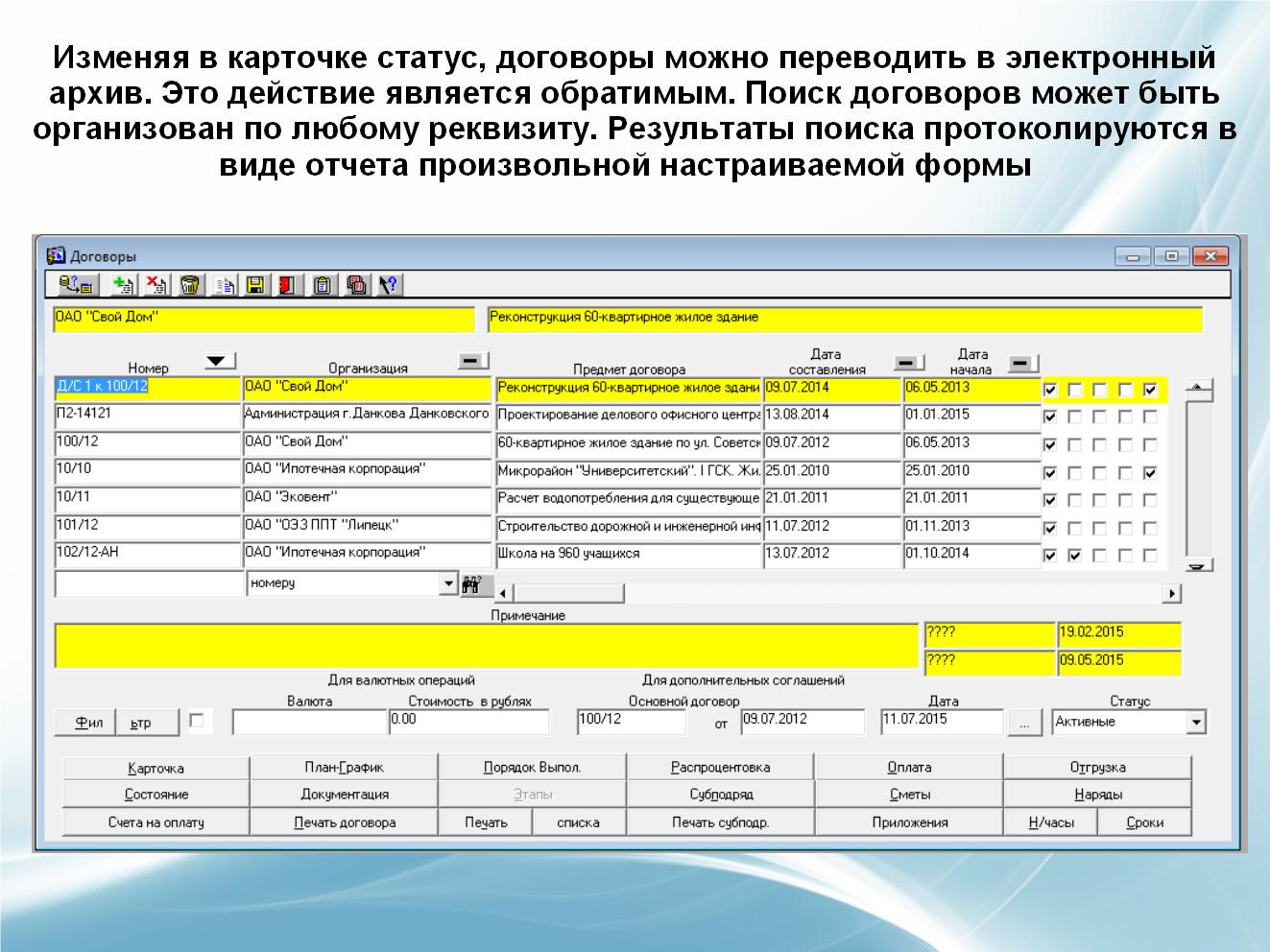Image resolution: width=1270 pixels, height=952 pixels.
Task: Click the context help arrow-question icon
Action: coord(388,284)
